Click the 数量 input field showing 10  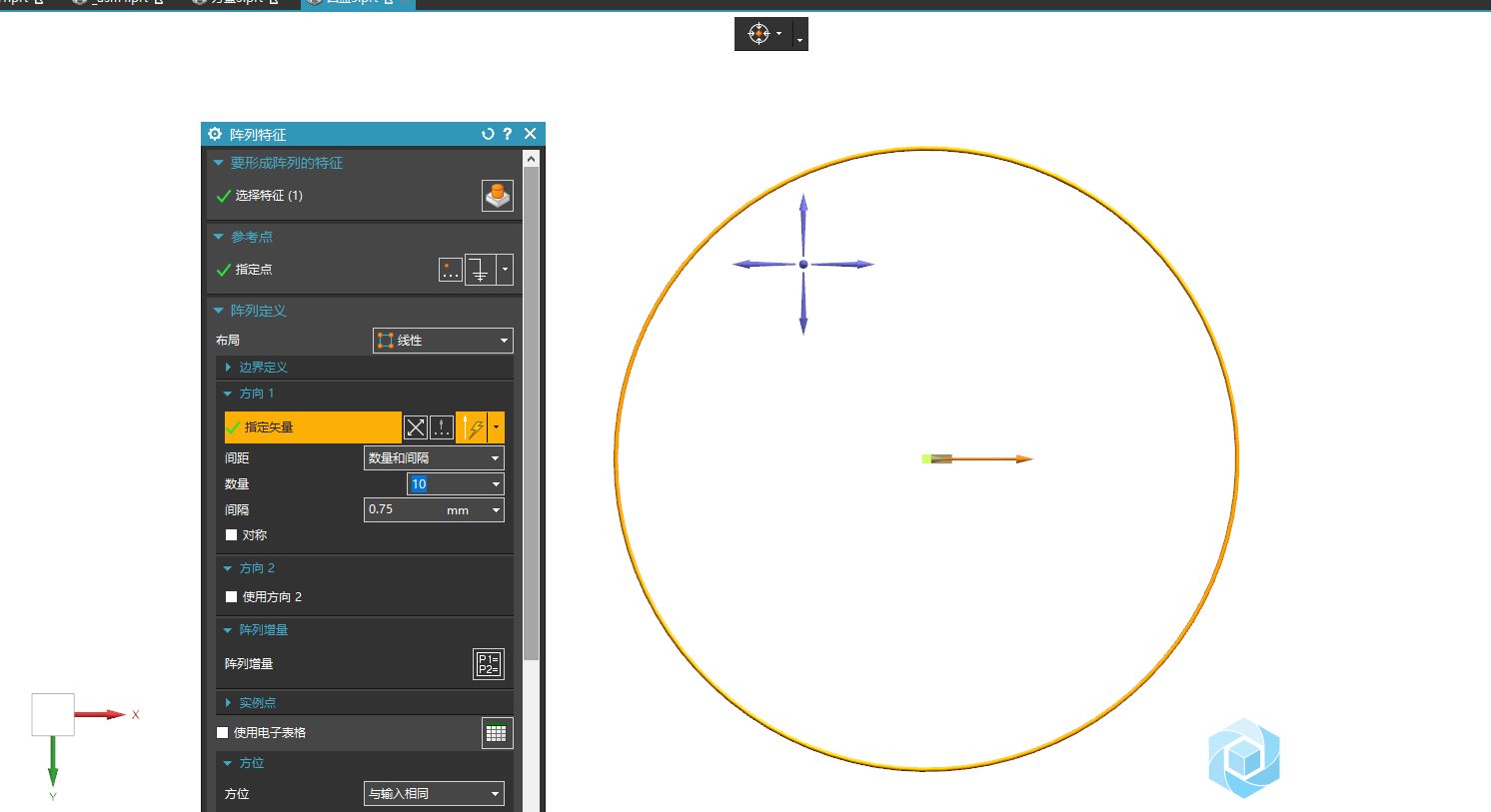point(447,484)
